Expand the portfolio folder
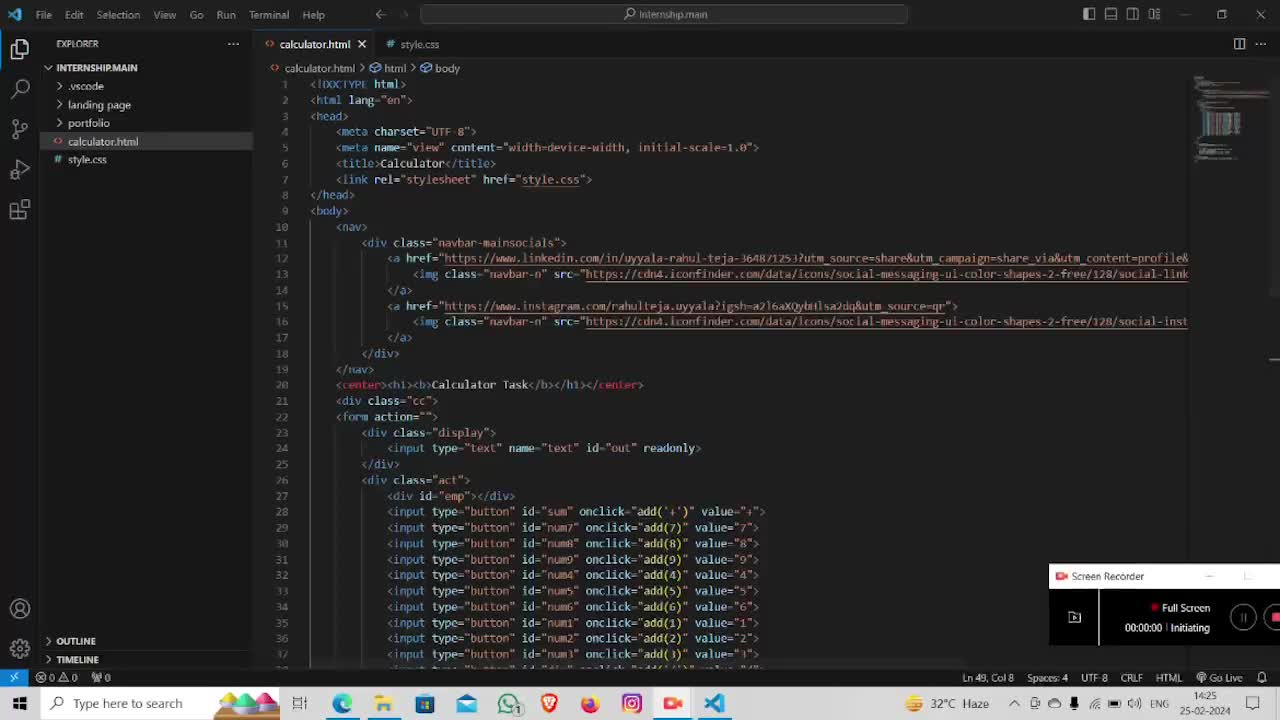1280x720 pixels. tap(88, 123)
